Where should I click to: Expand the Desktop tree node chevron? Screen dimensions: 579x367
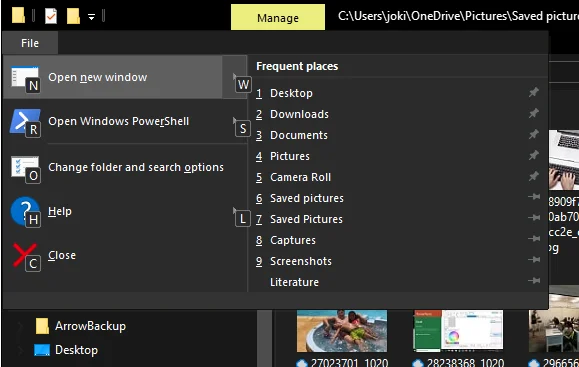pyautogui.click(x=21, y=350)
